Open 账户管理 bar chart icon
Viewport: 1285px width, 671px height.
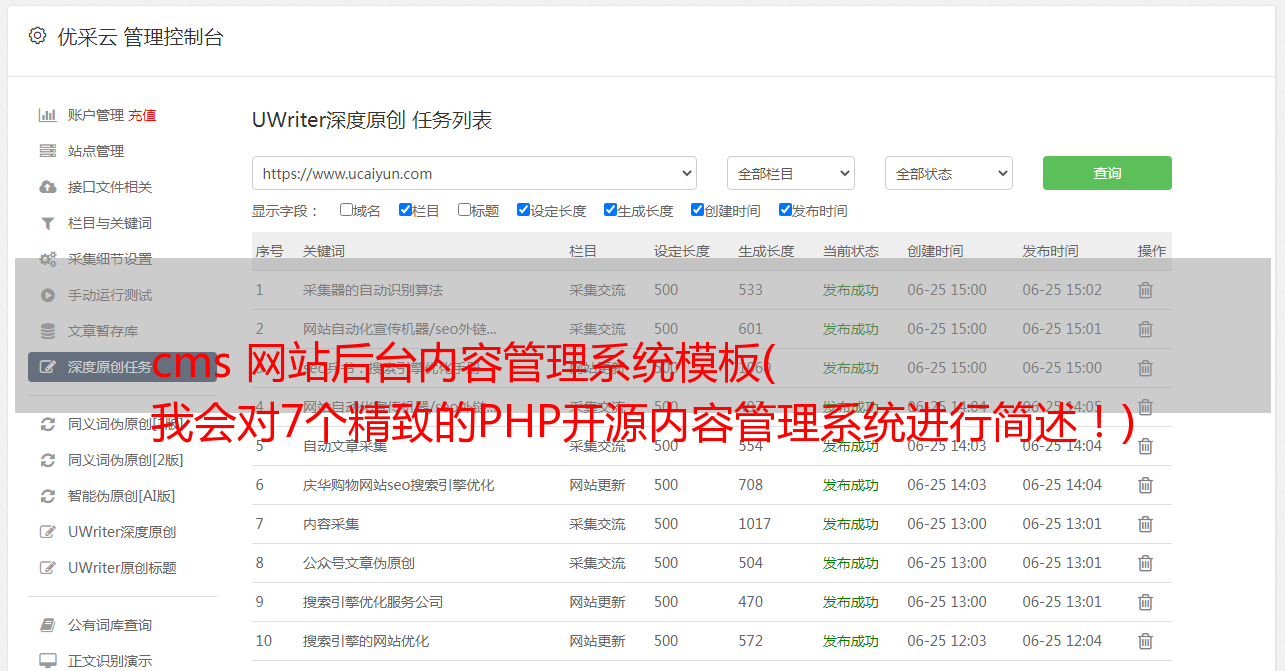point(47,115)
